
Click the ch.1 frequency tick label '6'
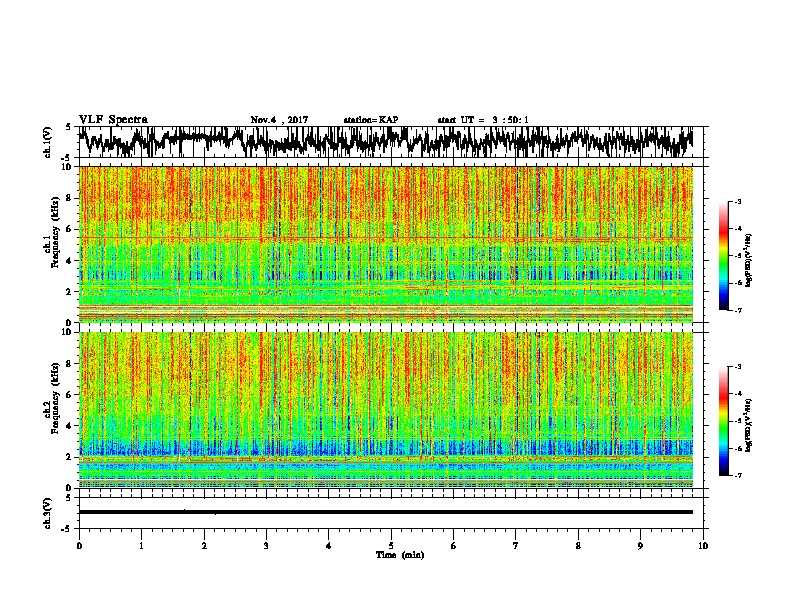click(x=70, y=229)
